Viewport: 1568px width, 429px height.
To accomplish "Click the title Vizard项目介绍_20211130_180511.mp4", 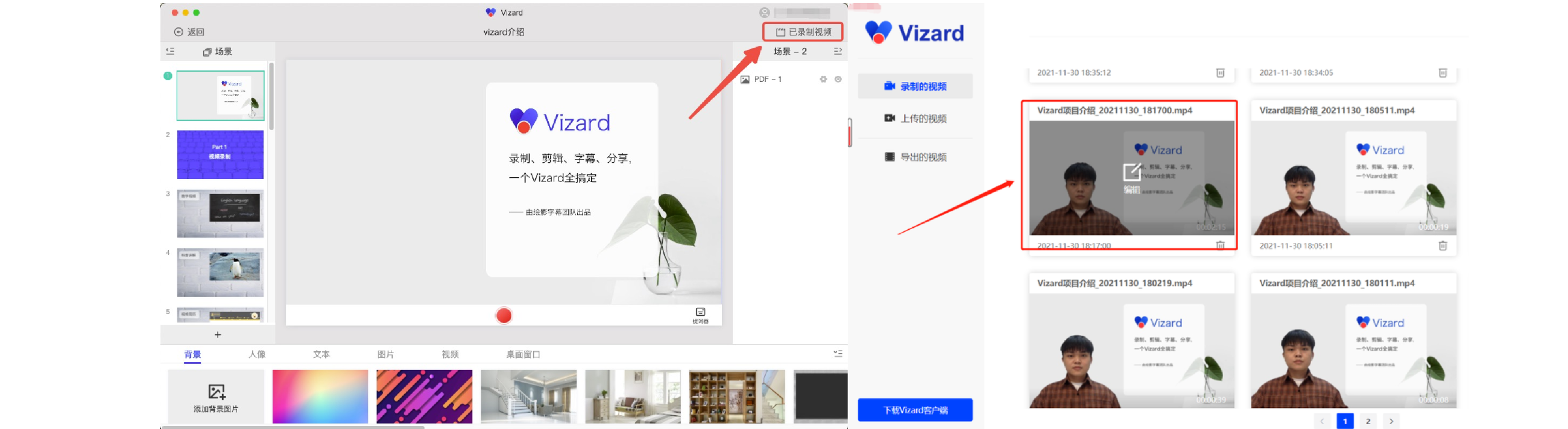I will [1336, 111].
